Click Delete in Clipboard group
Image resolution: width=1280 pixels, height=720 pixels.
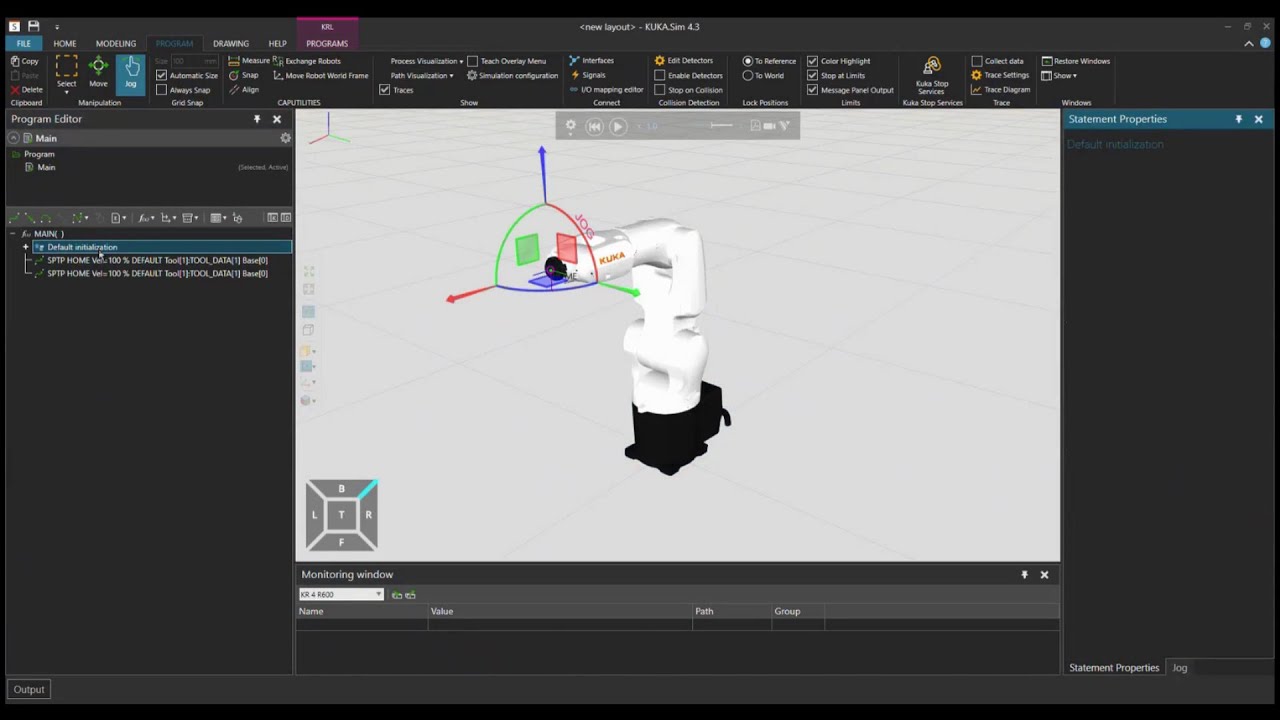coord(26,89)
